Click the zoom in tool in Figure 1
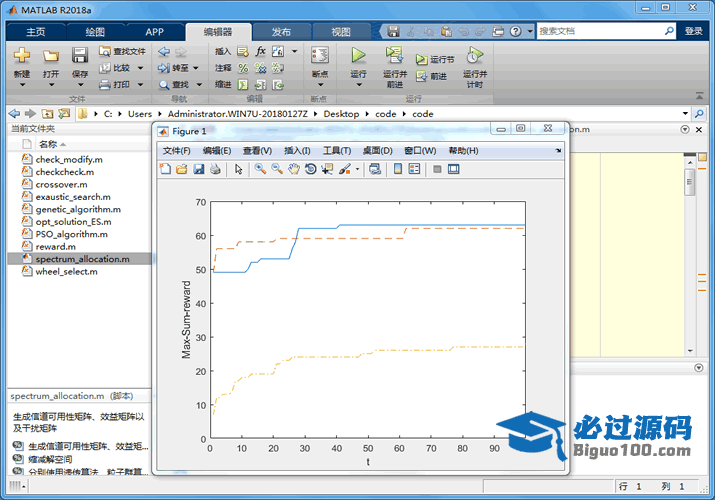Screen dimensions: 715x500 click(259, 169)
